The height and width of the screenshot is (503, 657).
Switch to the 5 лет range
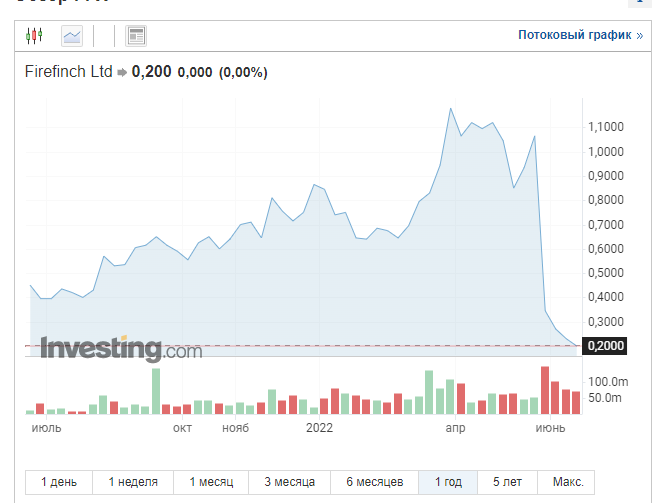(507, 481)
